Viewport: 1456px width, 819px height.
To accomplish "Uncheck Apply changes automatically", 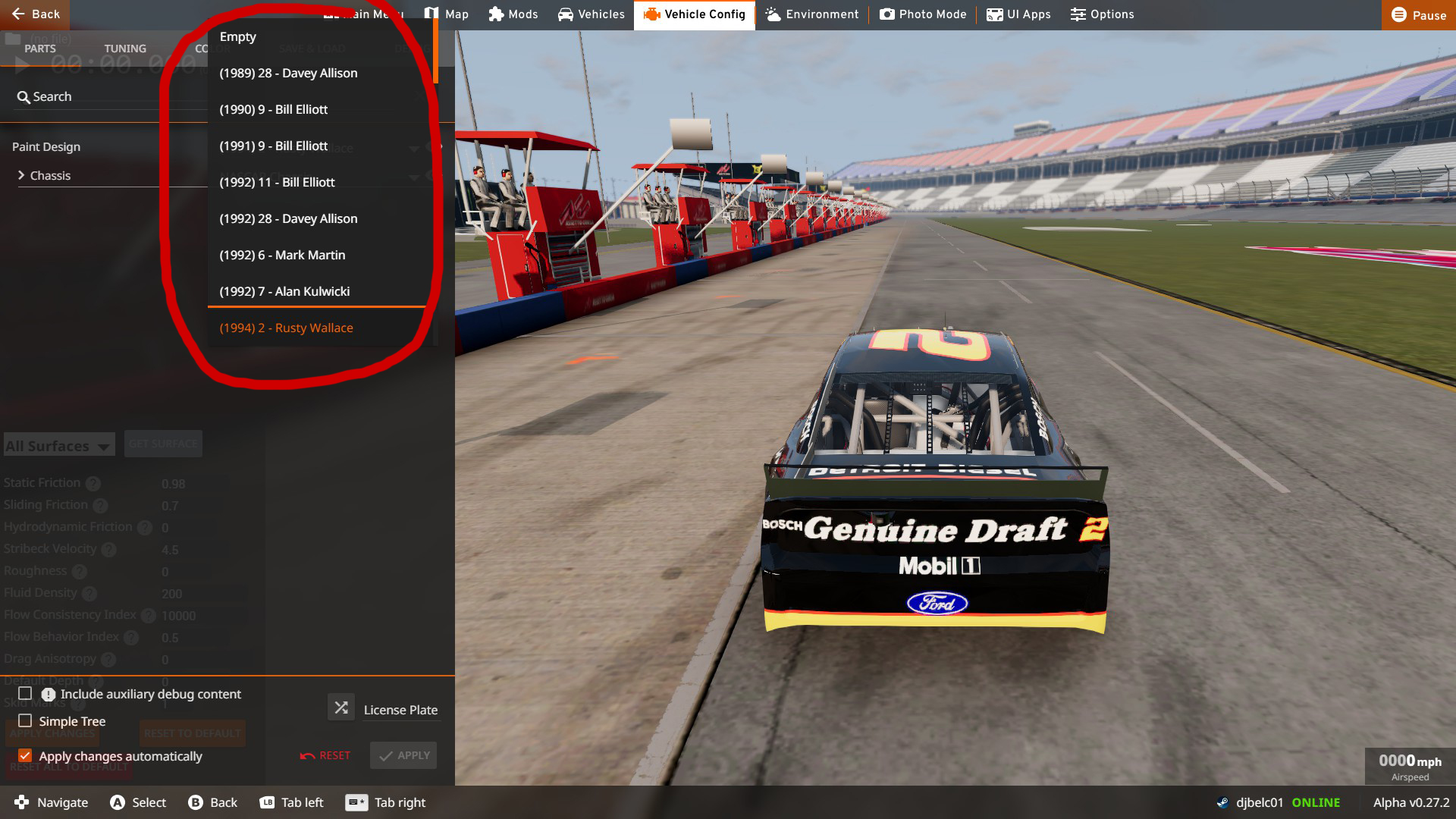I will (x=25, y=756).
